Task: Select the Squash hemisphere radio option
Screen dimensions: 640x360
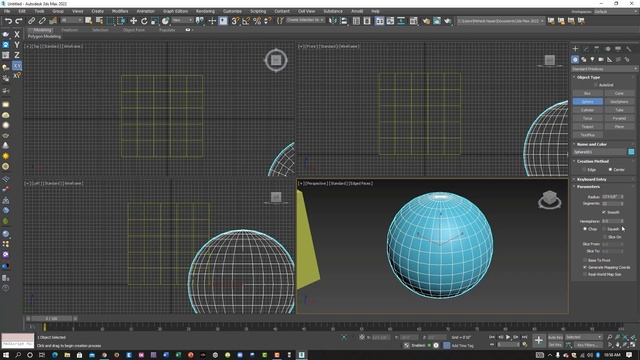Action: coord(604,229)
